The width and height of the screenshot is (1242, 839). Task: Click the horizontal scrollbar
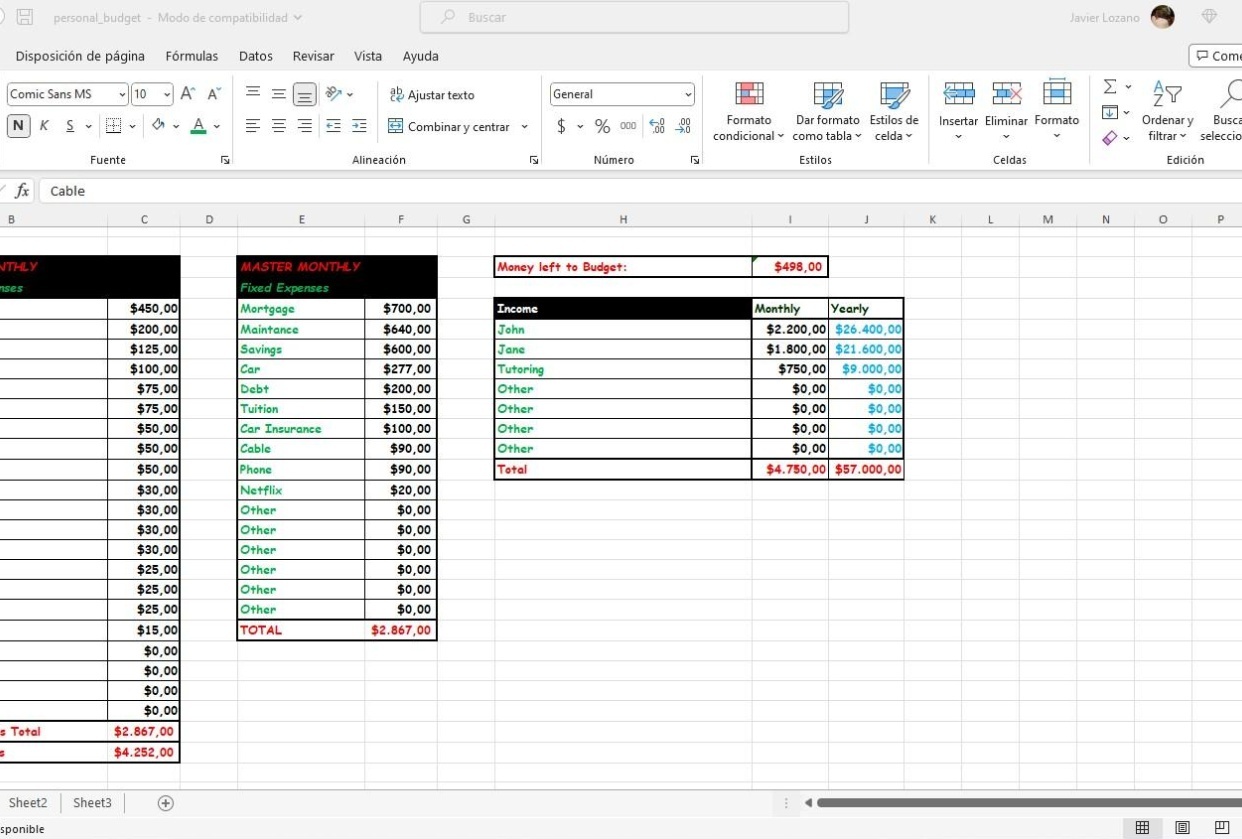pyautogui.click(x=1029, y=803)
